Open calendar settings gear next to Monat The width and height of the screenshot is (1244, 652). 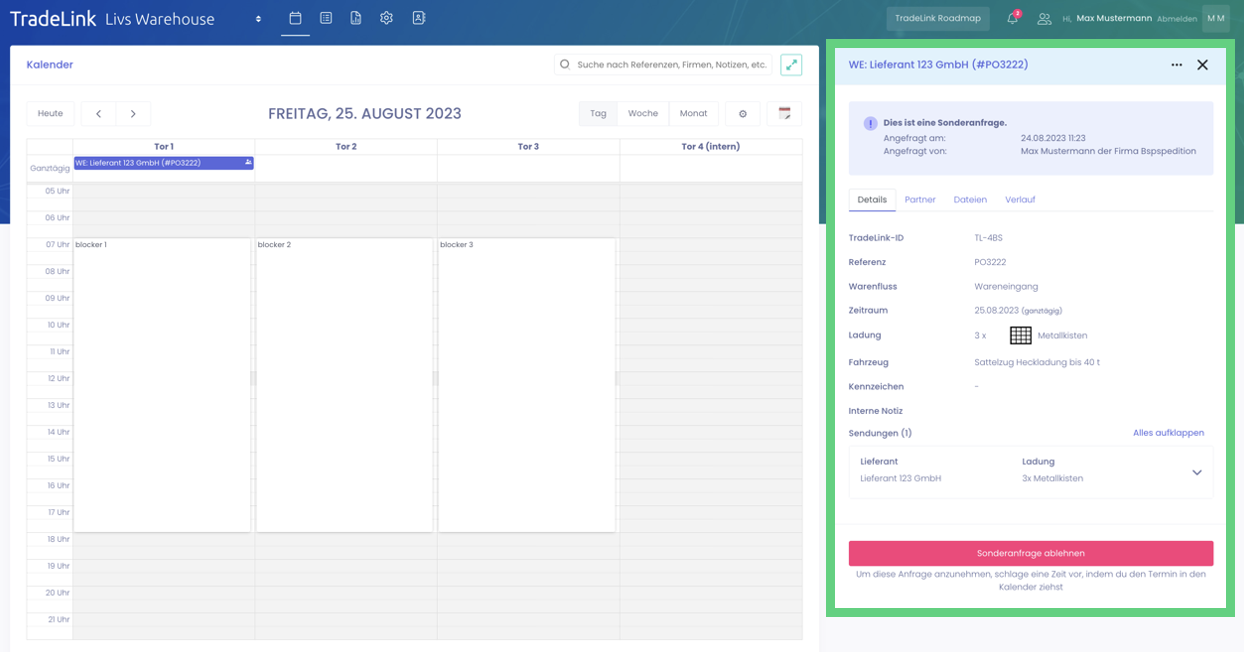tap(743, 114)
